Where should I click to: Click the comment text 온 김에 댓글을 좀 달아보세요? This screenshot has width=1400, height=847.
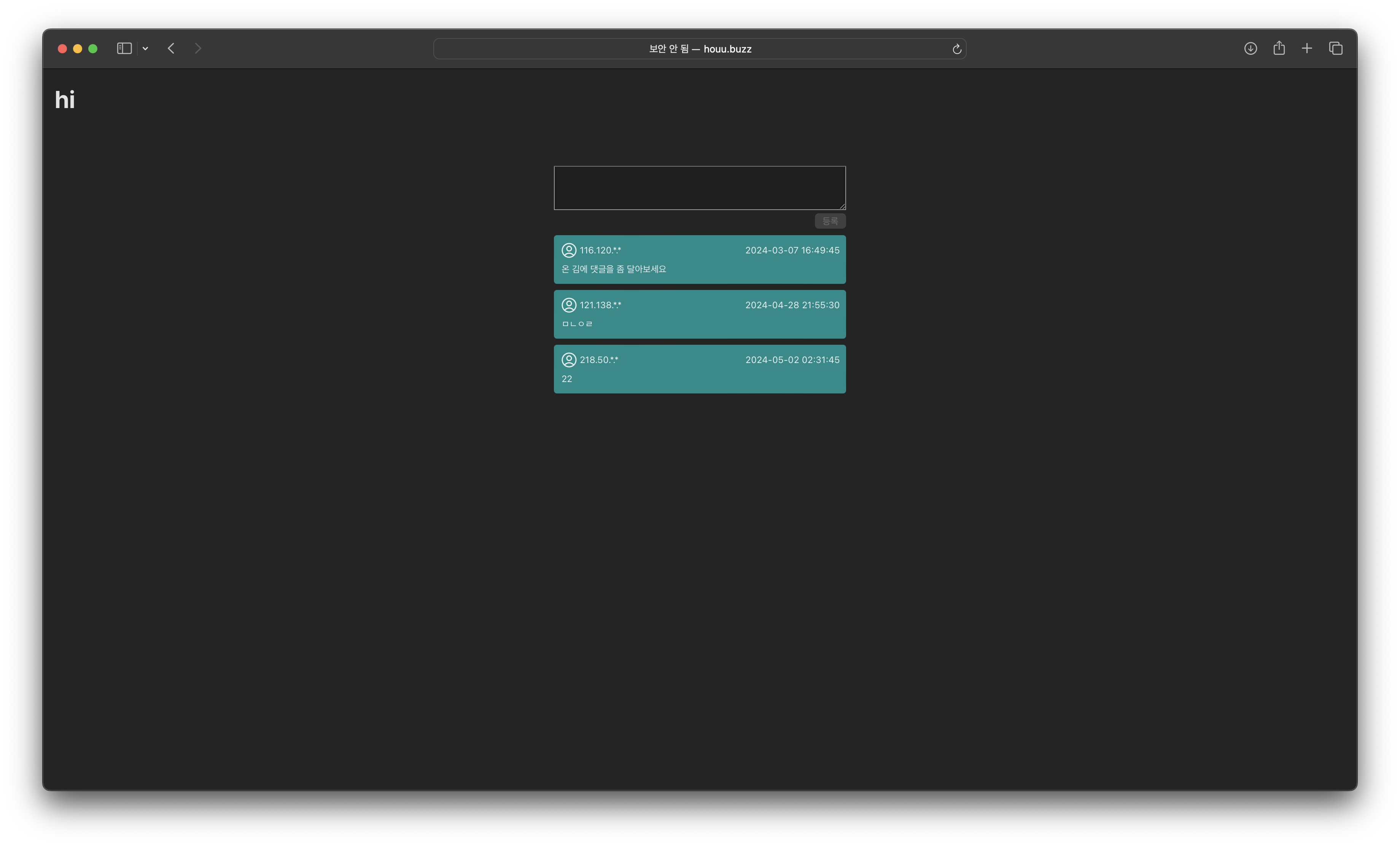(x=614, y=269)
